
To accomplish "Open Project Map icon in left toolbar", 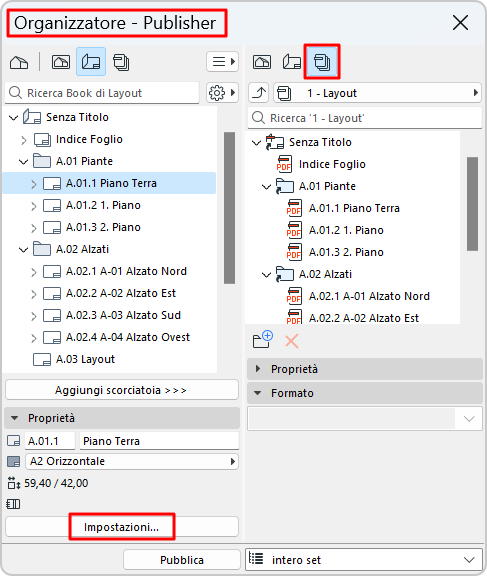I will pyautogui.click(x=19, y=62).
